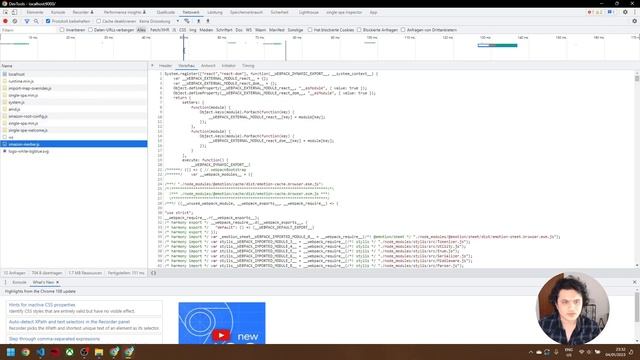Screen dimensions: 640x360
Task: Open network search with the magnifier icon
Action: click(36, 21)
